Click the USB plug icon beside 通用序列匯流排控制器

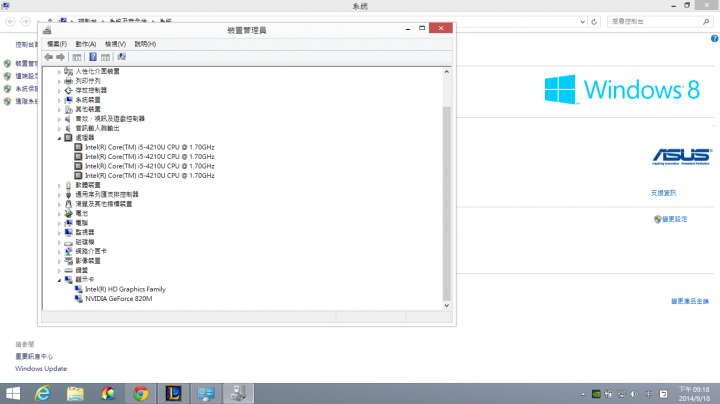click(x=68, y=195)
